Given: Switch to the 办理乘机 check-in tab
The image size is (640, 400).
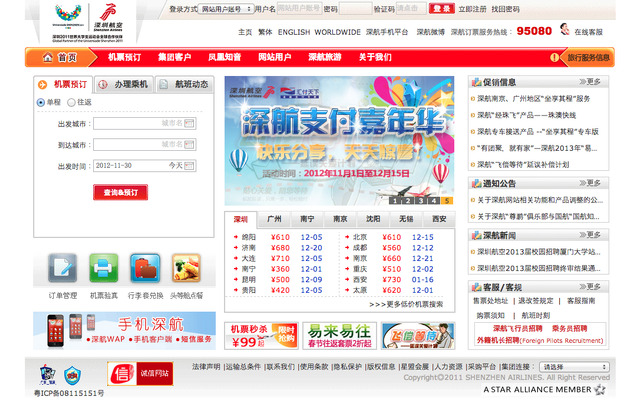Looking at the screenshot, I should [124, 84].
